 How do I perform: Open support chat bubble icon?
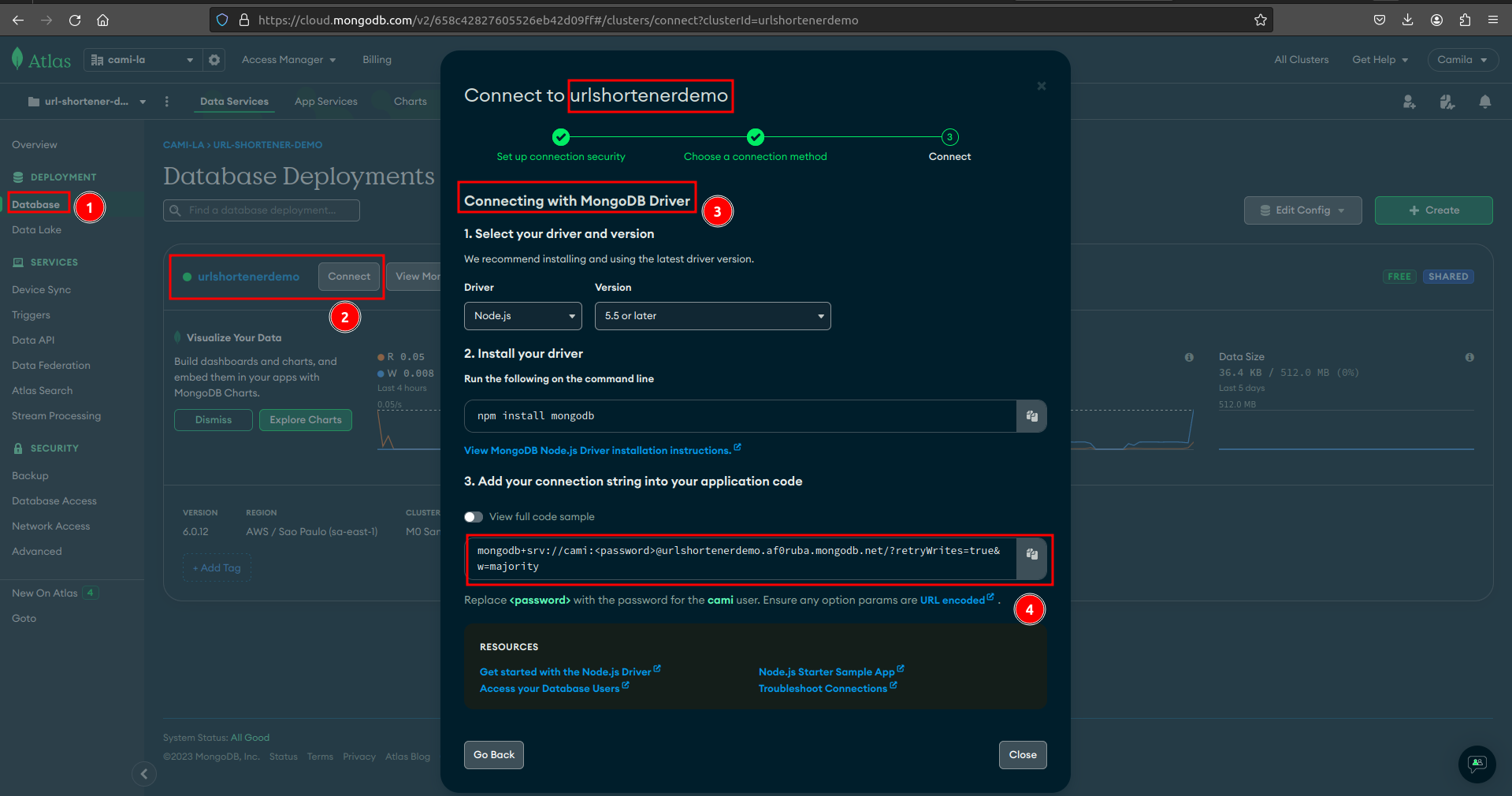tap(1477, 764)
